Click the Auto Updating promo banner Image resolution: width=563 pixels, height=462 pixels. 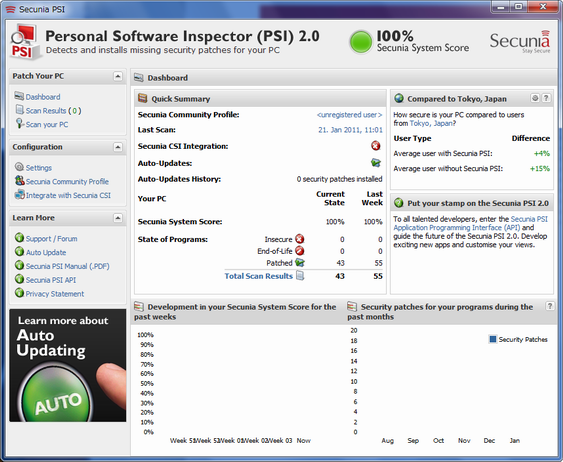pyautogui.click(x=68, y=365)
